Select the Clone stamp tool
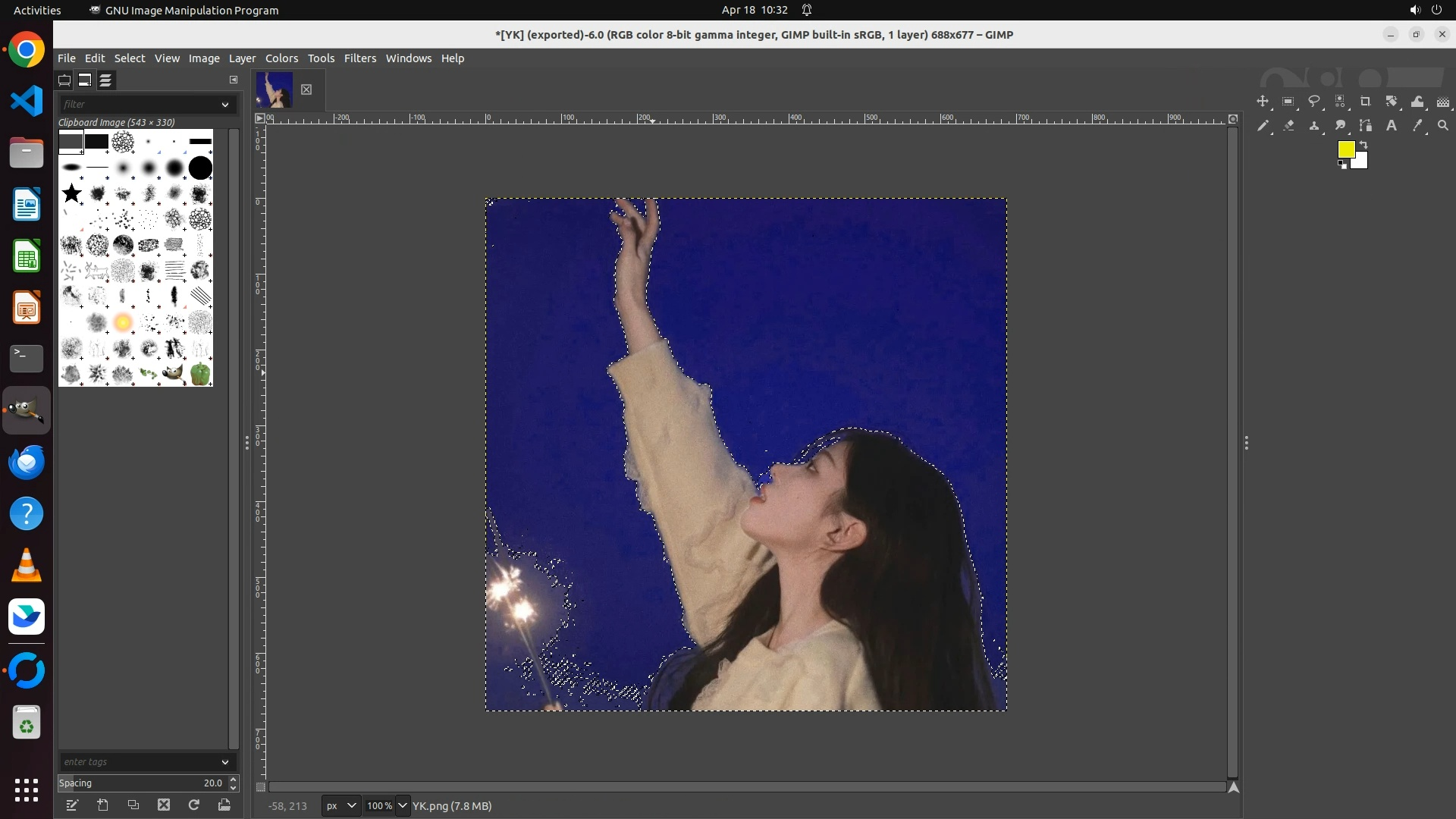 click(x=1314, y=126)
